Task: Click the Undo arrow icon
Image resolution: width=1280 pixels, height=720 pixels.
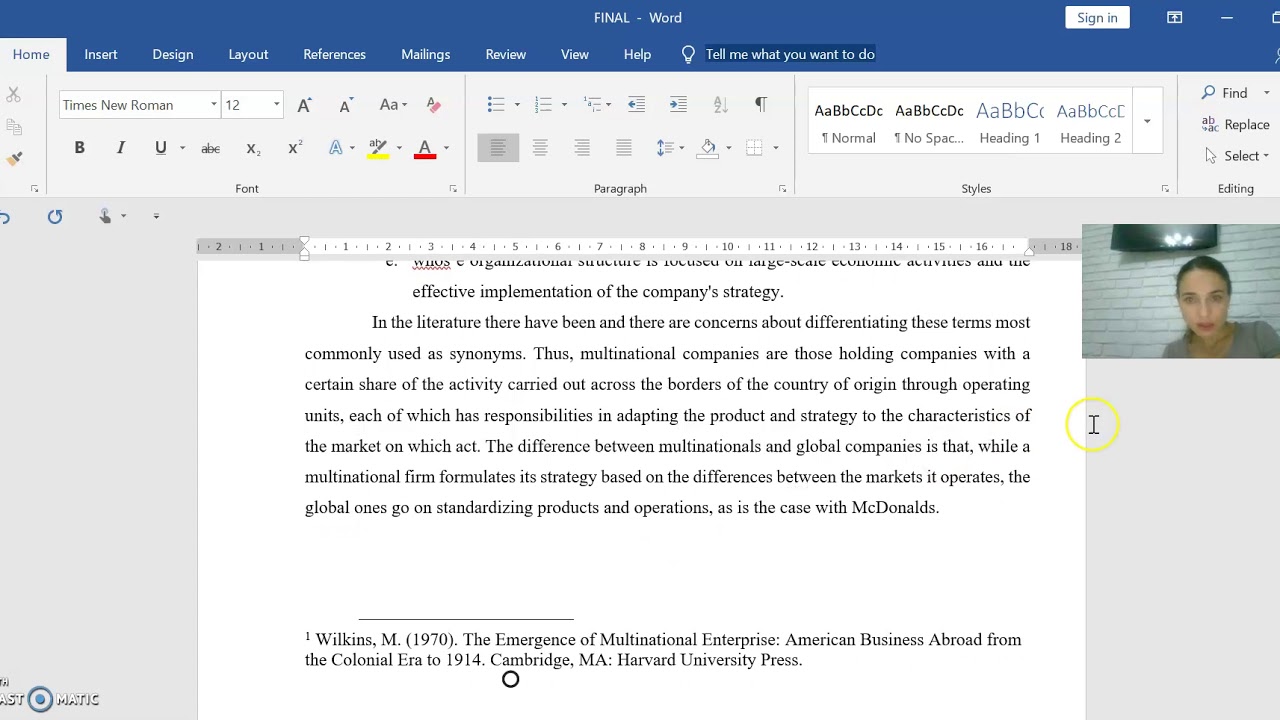Action: coord(5,217)
